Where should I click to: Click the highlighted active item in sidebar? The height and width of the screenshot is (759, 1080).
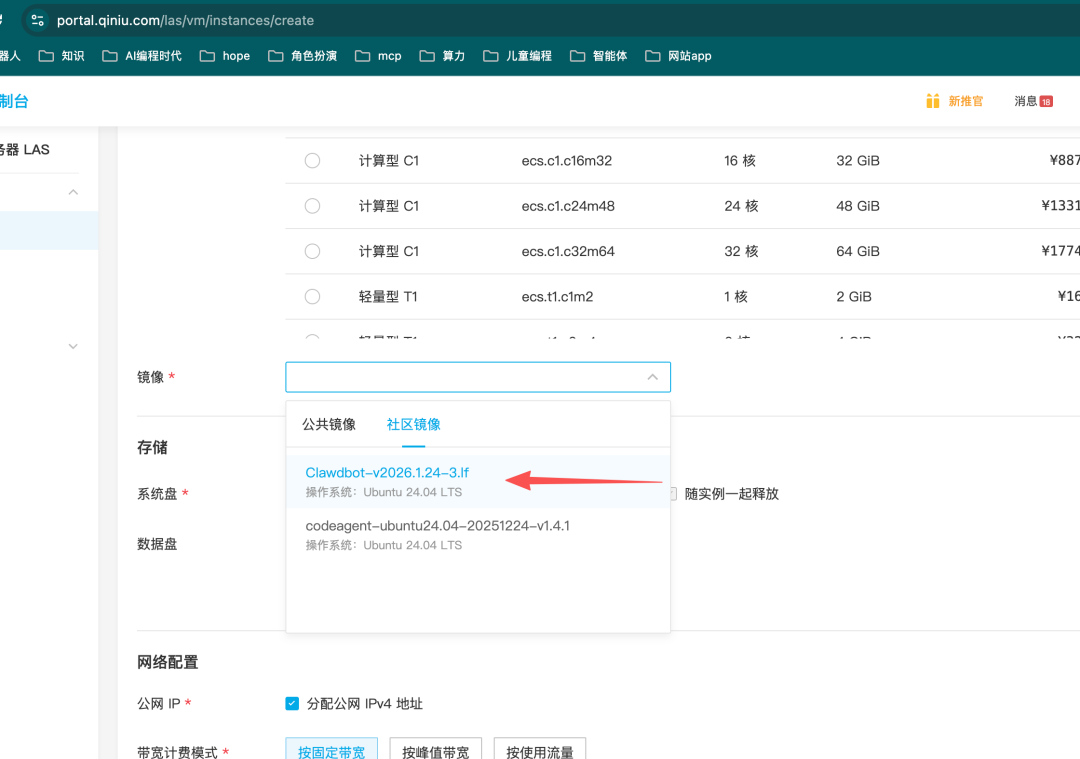49,231
